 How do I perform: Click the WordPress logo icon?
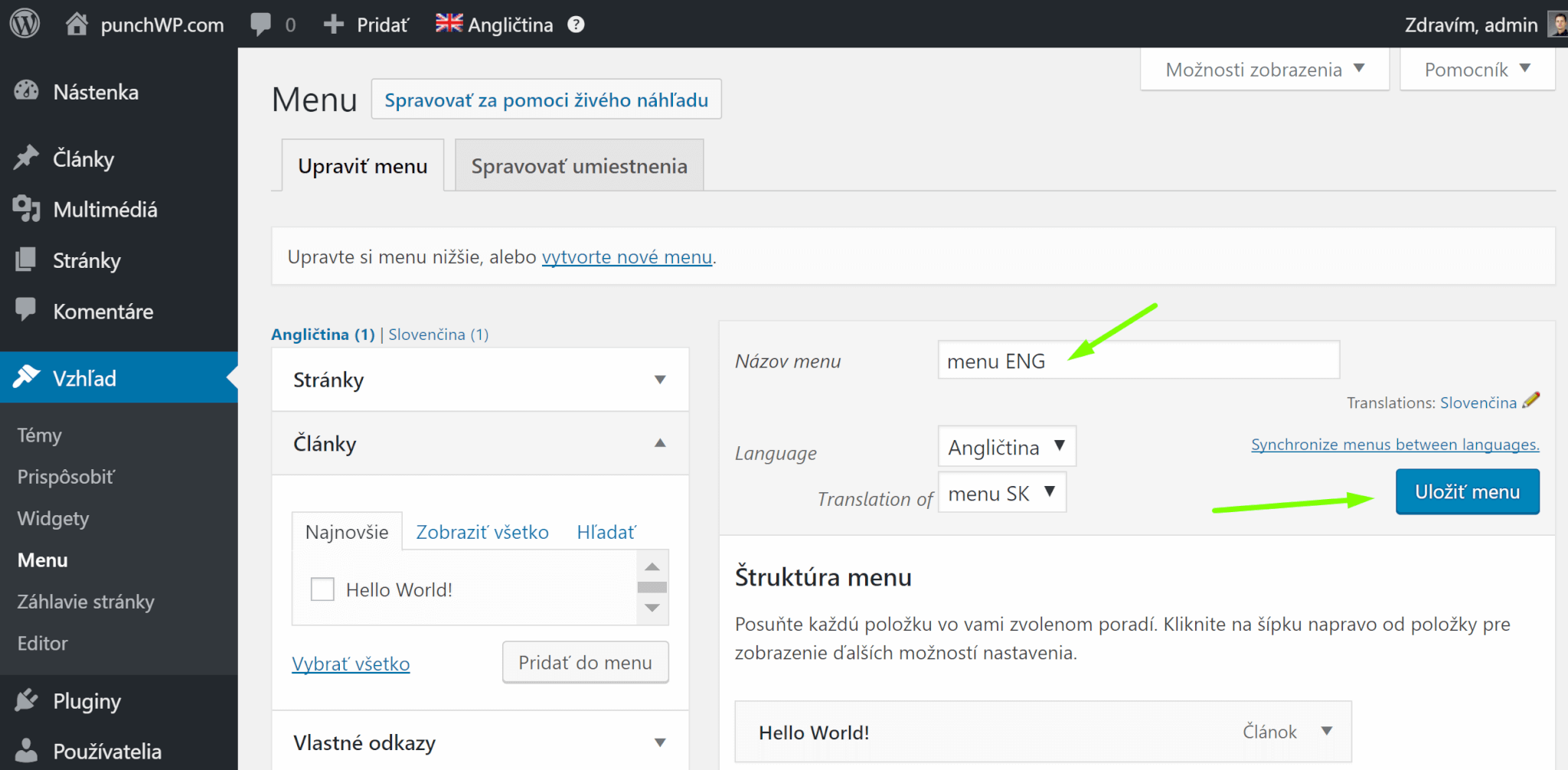(x=24, y=24)
